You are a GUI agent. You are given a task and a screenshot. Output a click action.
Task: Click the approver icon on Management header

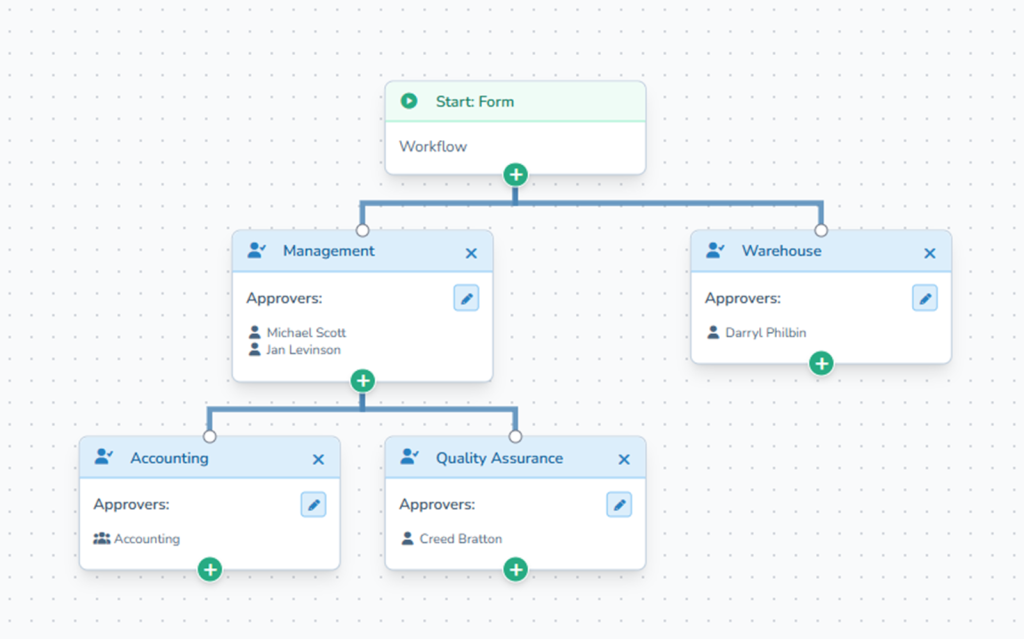257,250
